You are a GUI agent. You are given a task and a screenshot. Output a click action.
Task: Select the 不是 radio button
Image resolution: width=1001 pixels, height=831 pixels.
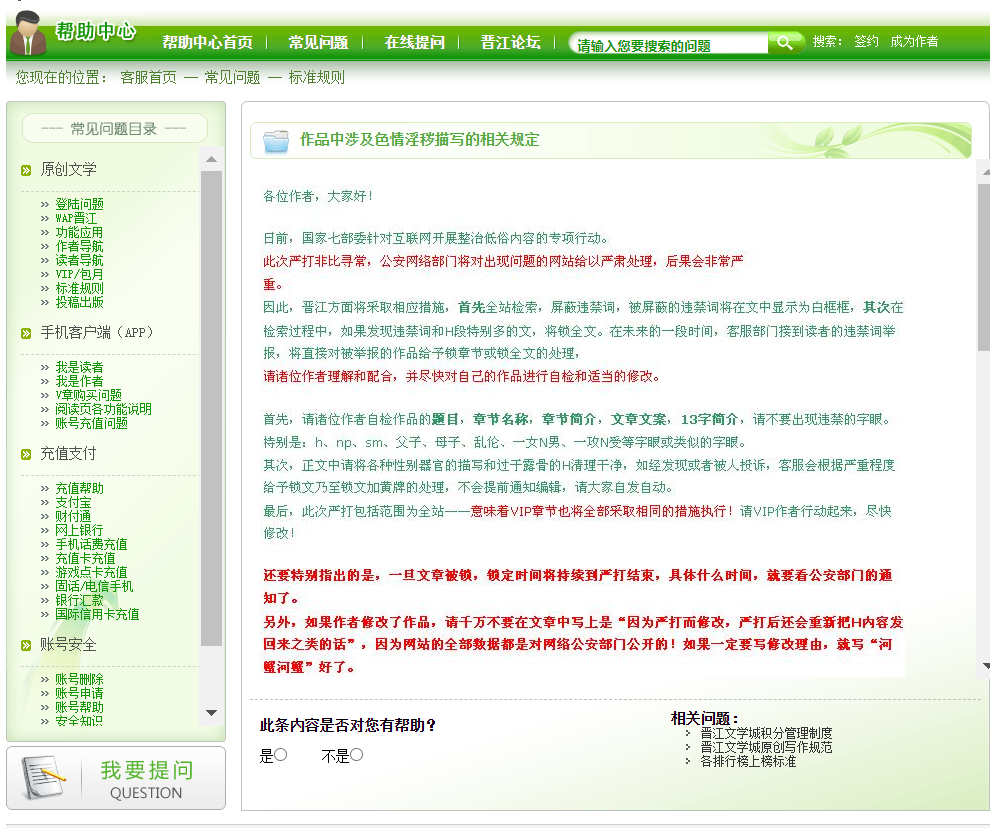point(356,755)
